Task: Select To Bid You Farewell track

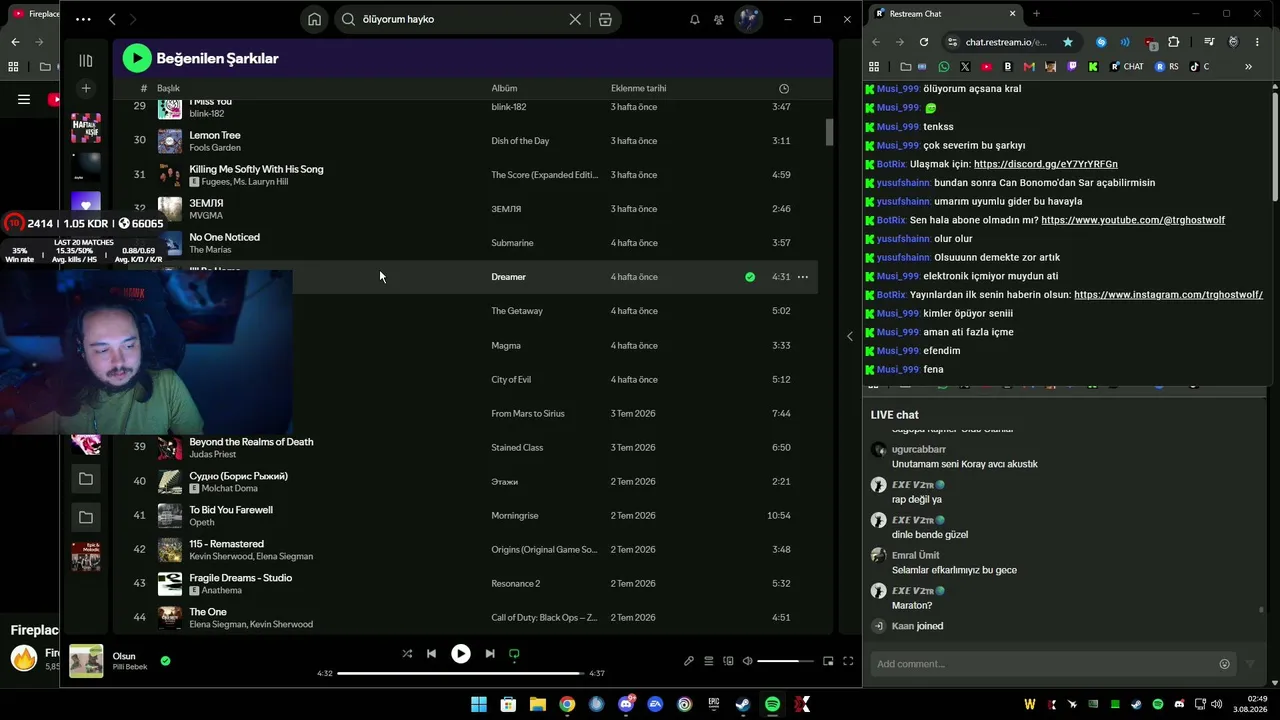Action: click(231, 510)
